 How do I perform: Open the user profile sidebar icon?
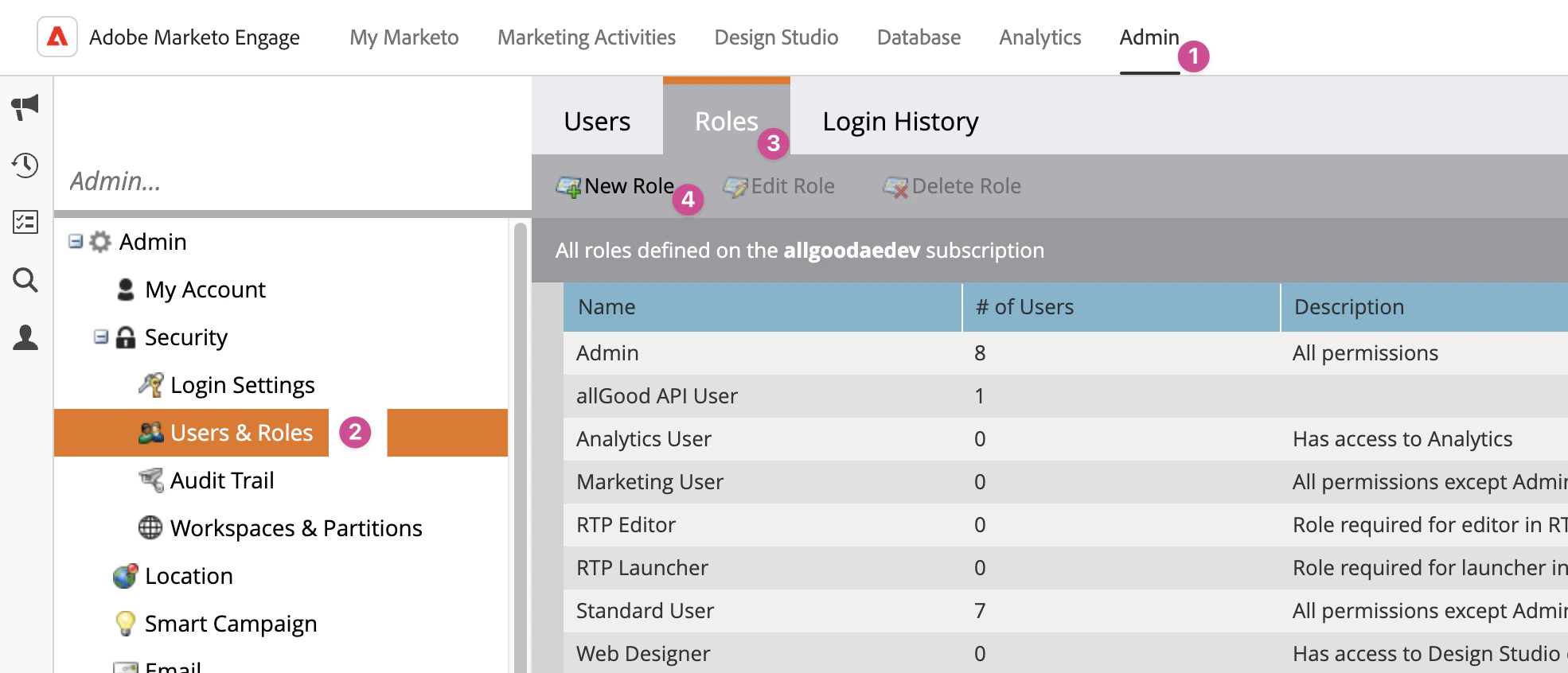click(25, 337)
